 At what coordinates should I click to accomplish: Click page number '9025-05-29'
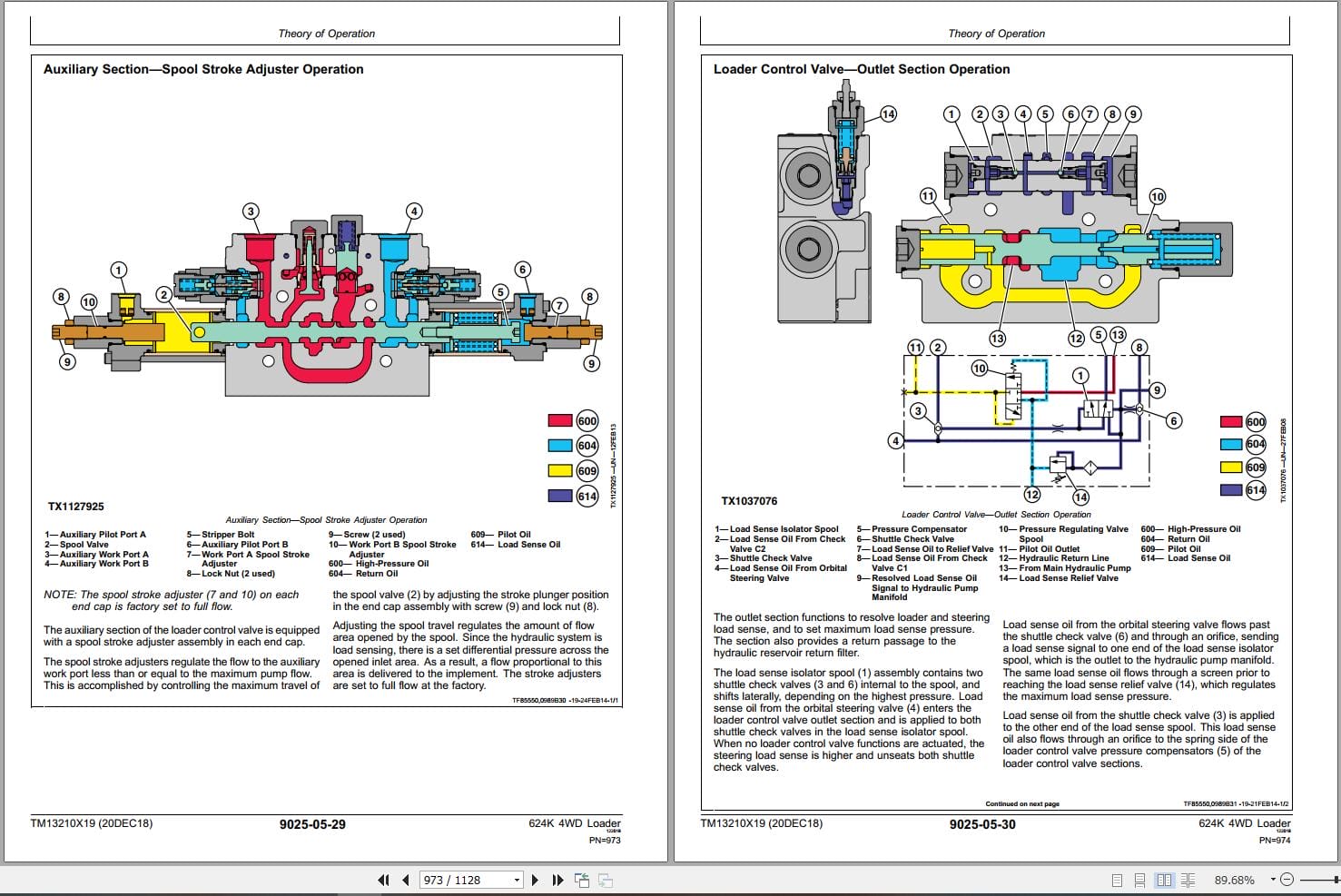tap(312, 824)
